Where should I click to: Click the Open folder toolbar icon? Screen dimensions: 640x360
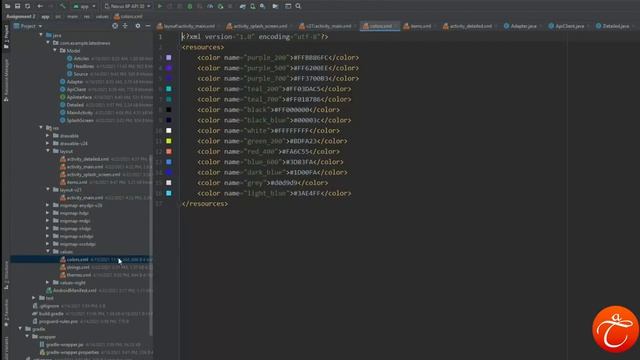click(x=7, y=6)
